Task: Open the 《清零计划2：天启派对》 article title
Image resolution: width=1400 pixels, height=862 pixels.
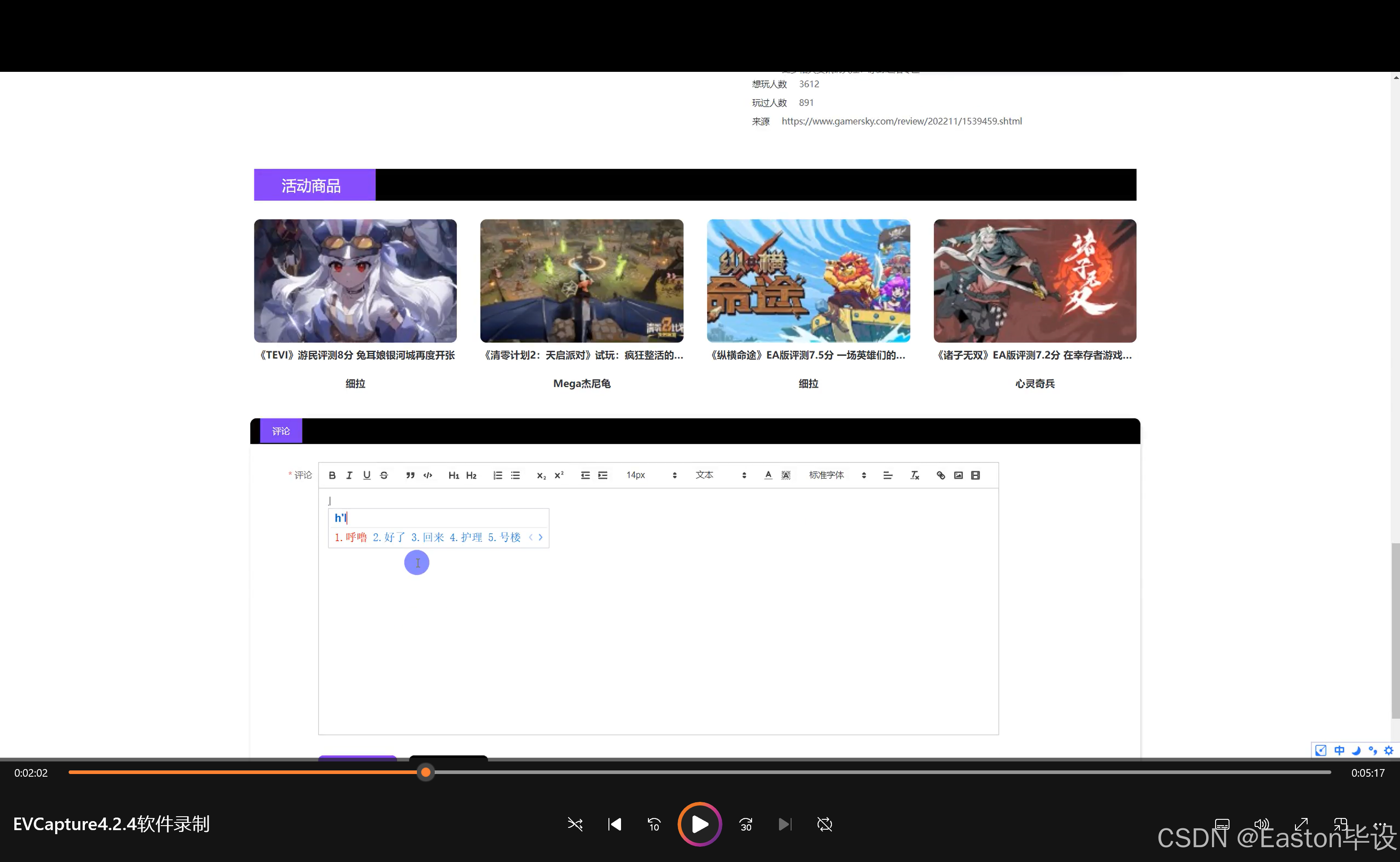Action: point(582,355)
